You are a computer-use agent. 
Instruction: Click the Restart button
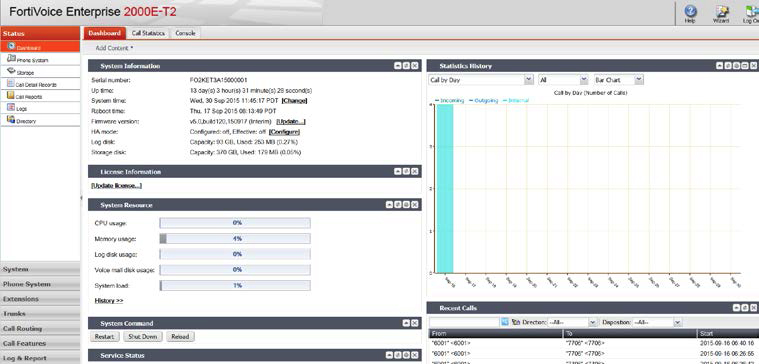104,336
